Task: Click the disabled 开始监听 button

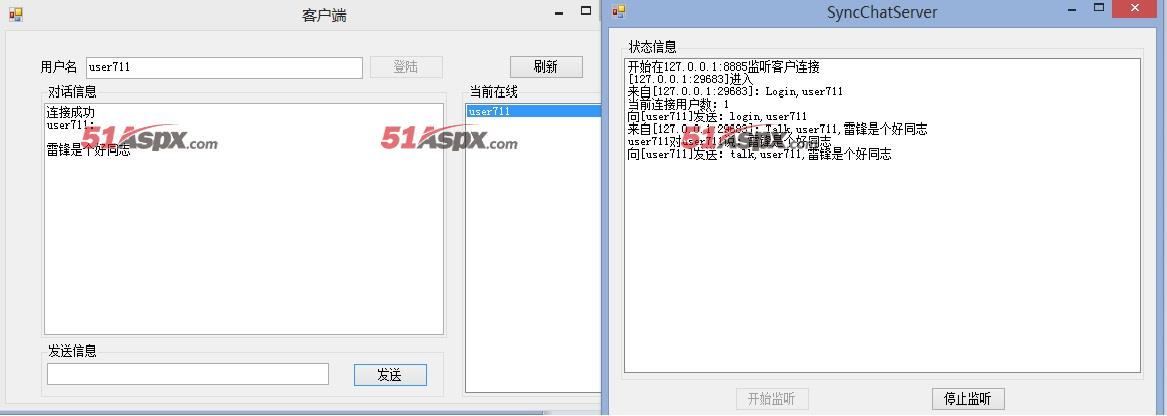Action: tap(772, 398)
